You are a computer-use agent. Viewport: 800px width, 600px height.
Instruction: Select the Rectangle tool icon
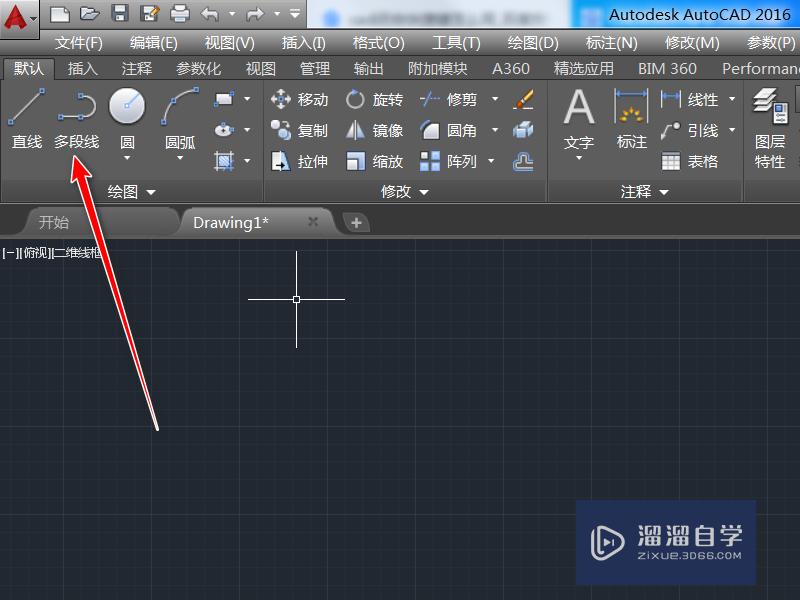coord(223,99)
